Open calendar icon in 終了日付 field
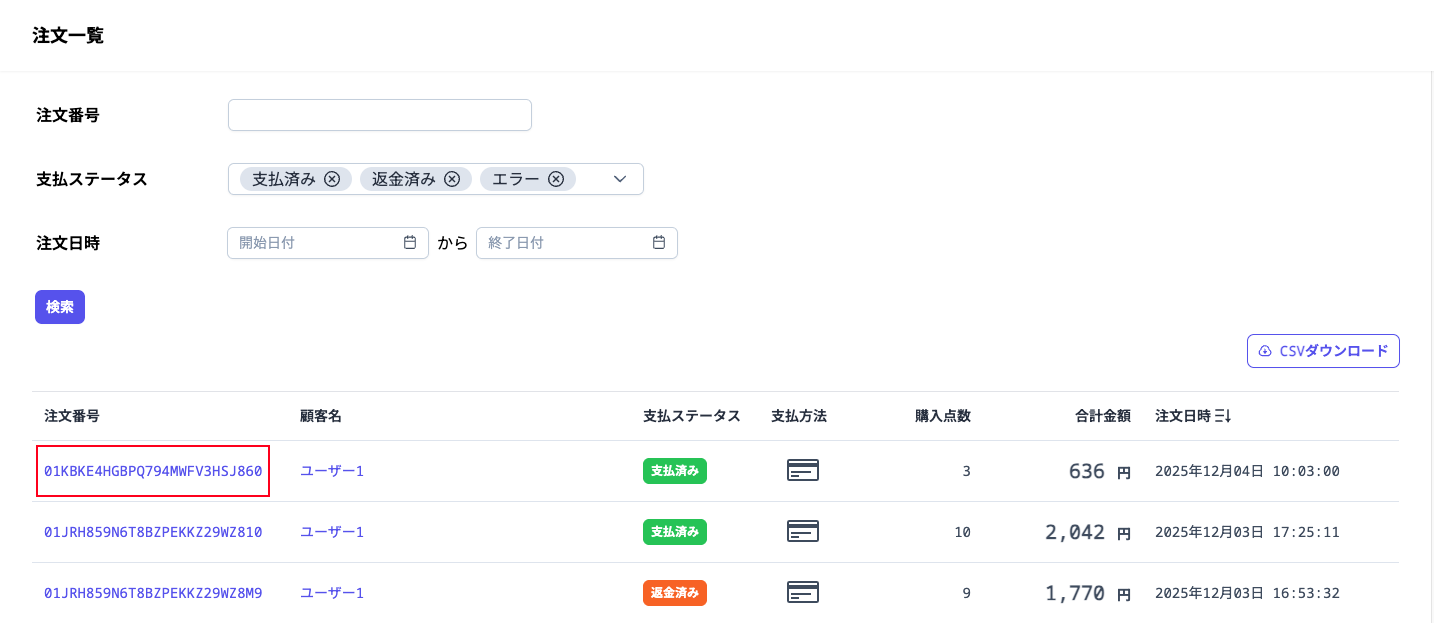The width and height of the screenshot is (1434, 623). pyautogui.click(x=659, y=242)
